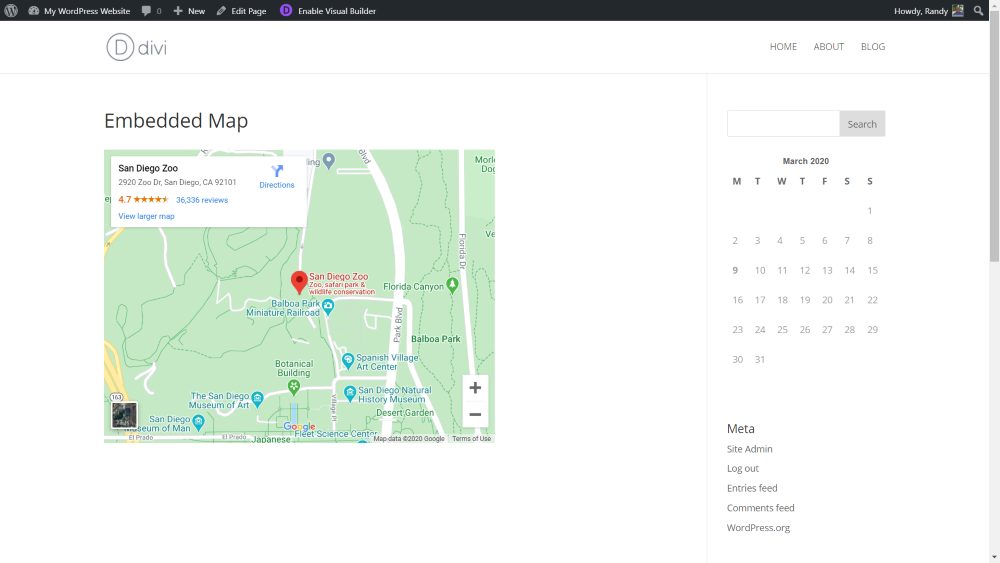Click the Florida Canyon park marker

click(x=452, y=285)
